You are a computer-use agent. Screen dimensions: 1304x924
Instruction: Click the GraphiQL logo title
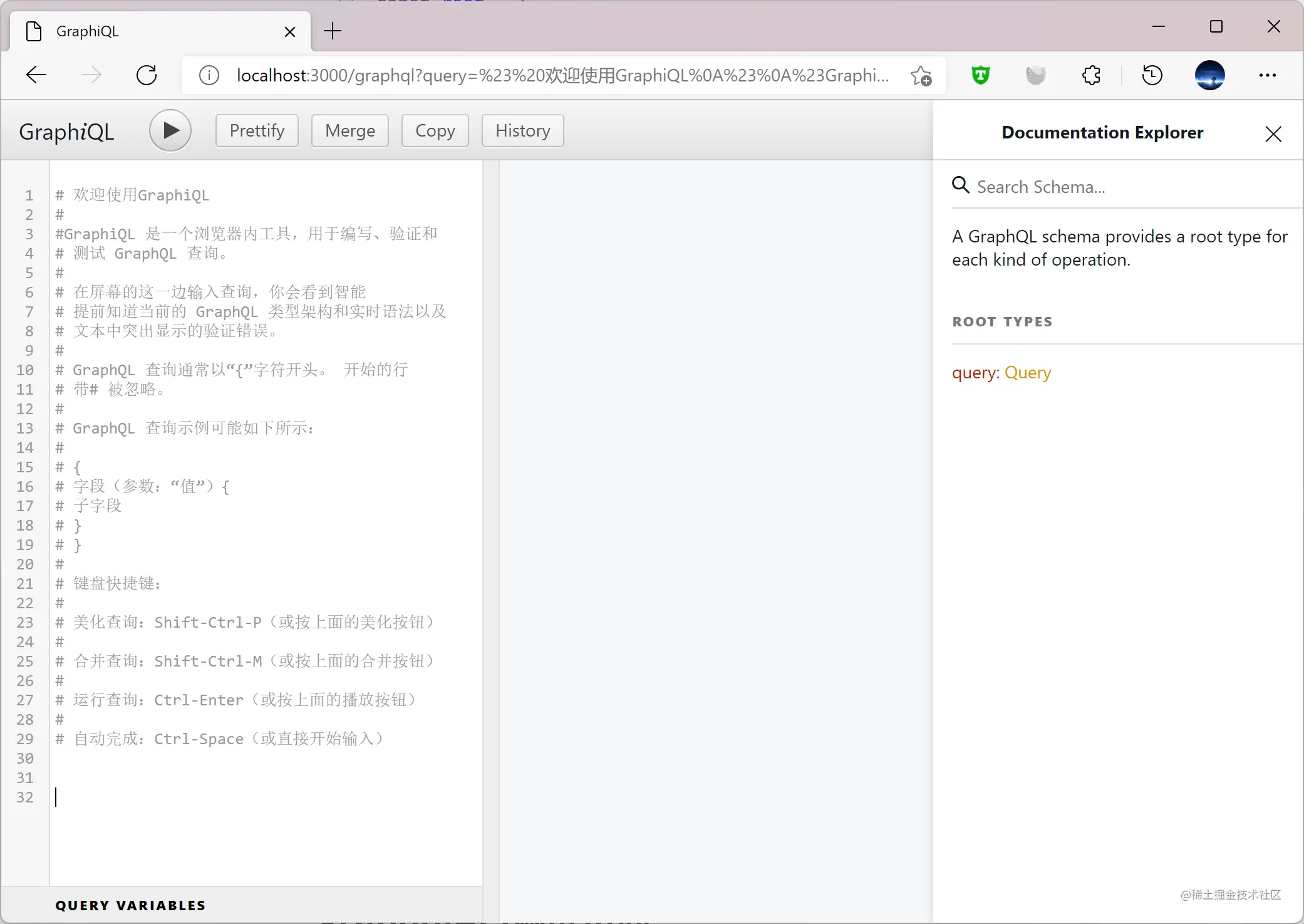tap(66, 132)
